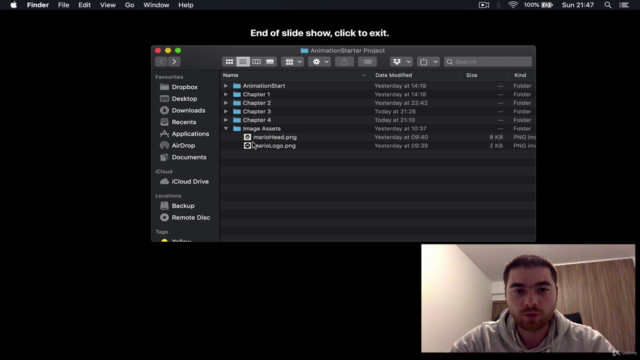Click the screen recording menu bar icon

[x=484, y=5]
